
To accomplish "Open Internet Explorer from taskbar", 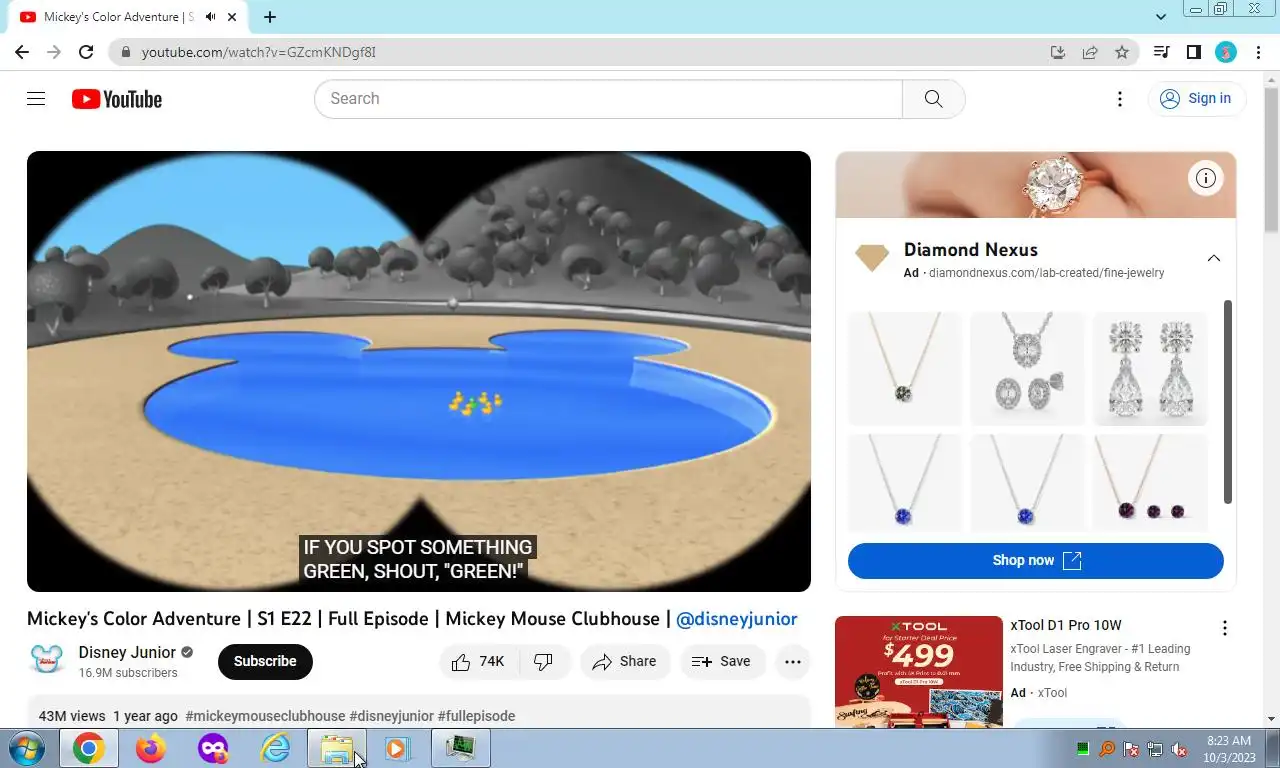I will point(275,748).
